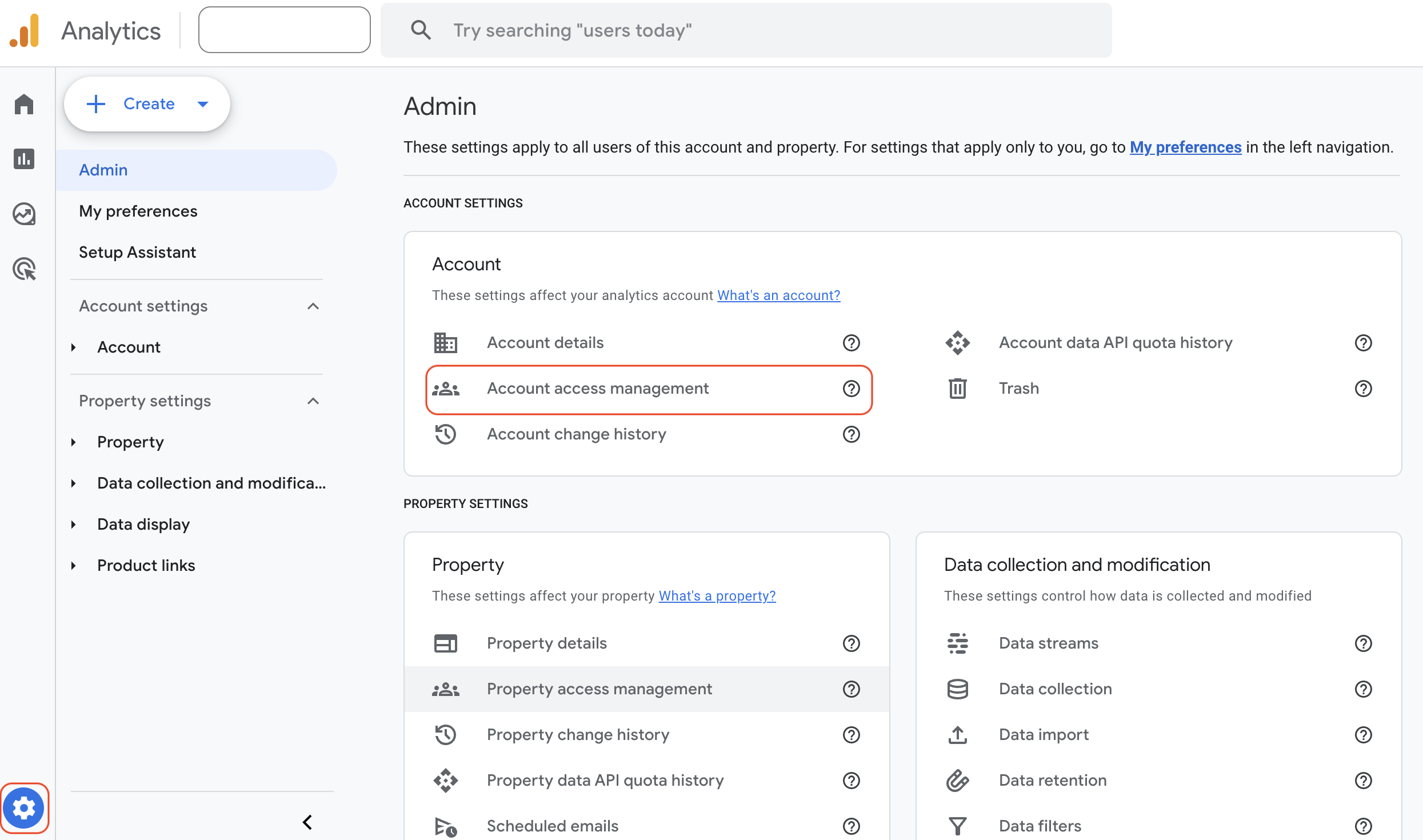Image resolution: width=1423 pixels, height=840 pixels.
Task: Collapse the sidebar with the left chevron
Action: click(x=307, y=822)
